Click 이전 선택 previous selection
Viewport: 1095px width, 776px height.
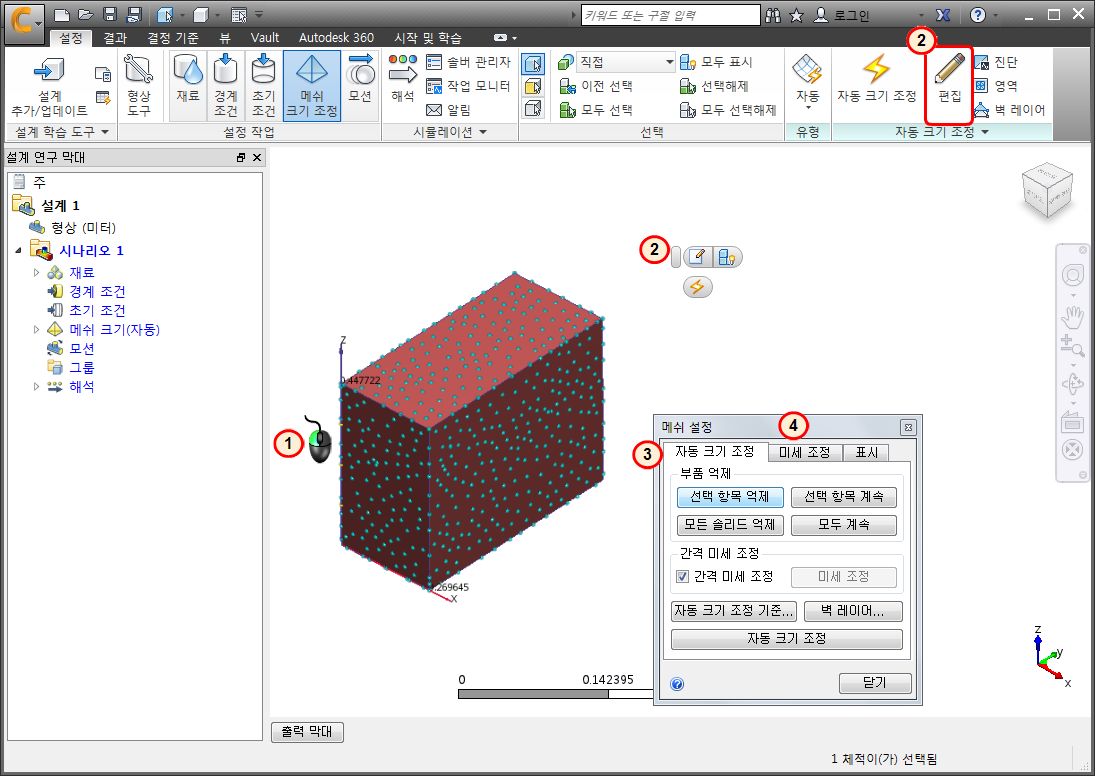[596, 86]
